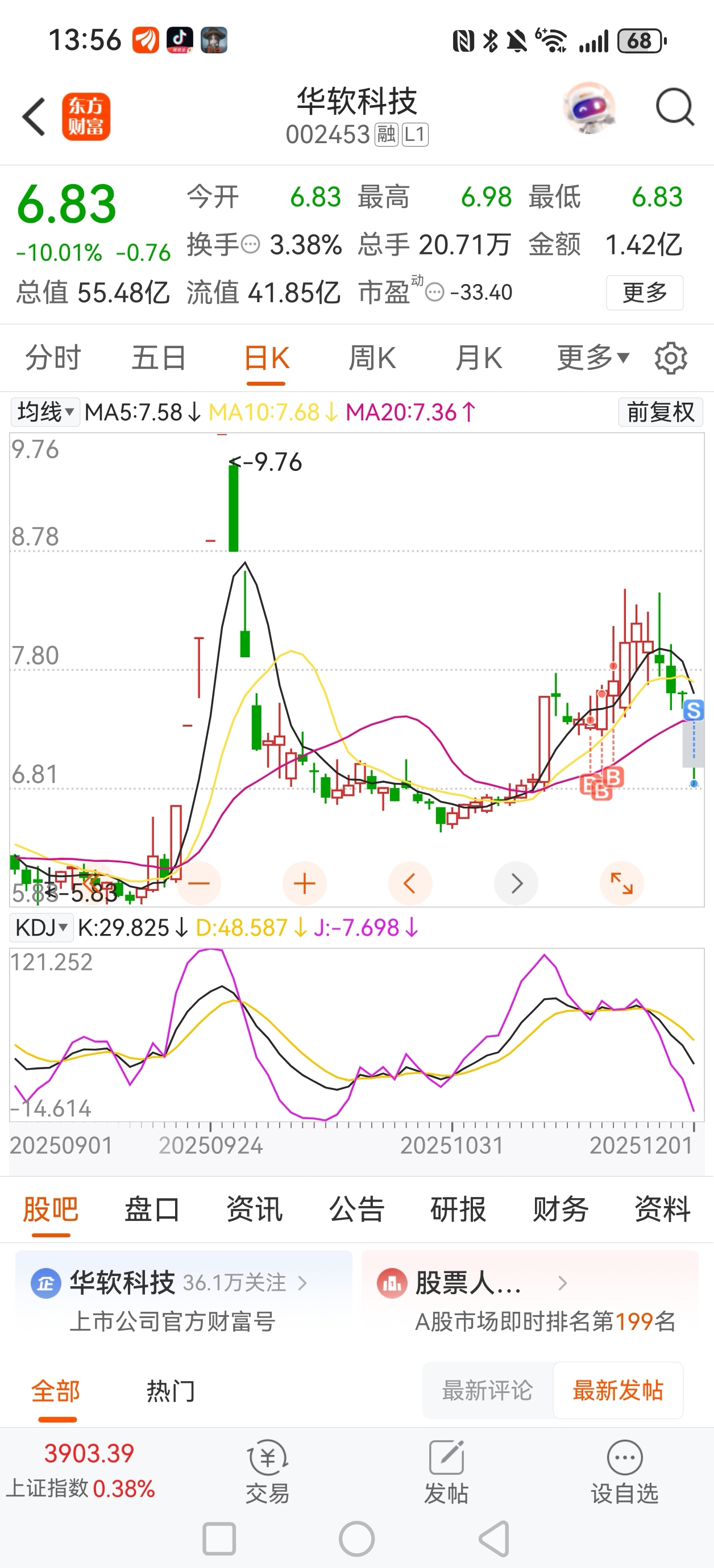Image resolution: width=714 pixels, height=1568 pixels.
Task: Open the 公告 tab
Action: click(x=357, y=1209)
